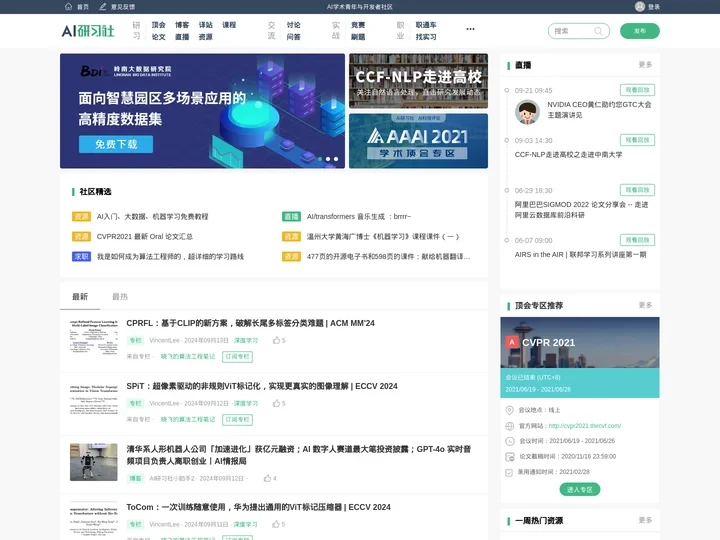The image size is (720, 540).
Task: Open the 意见反馈 feedback pencil icon
Action: (103, 6)
